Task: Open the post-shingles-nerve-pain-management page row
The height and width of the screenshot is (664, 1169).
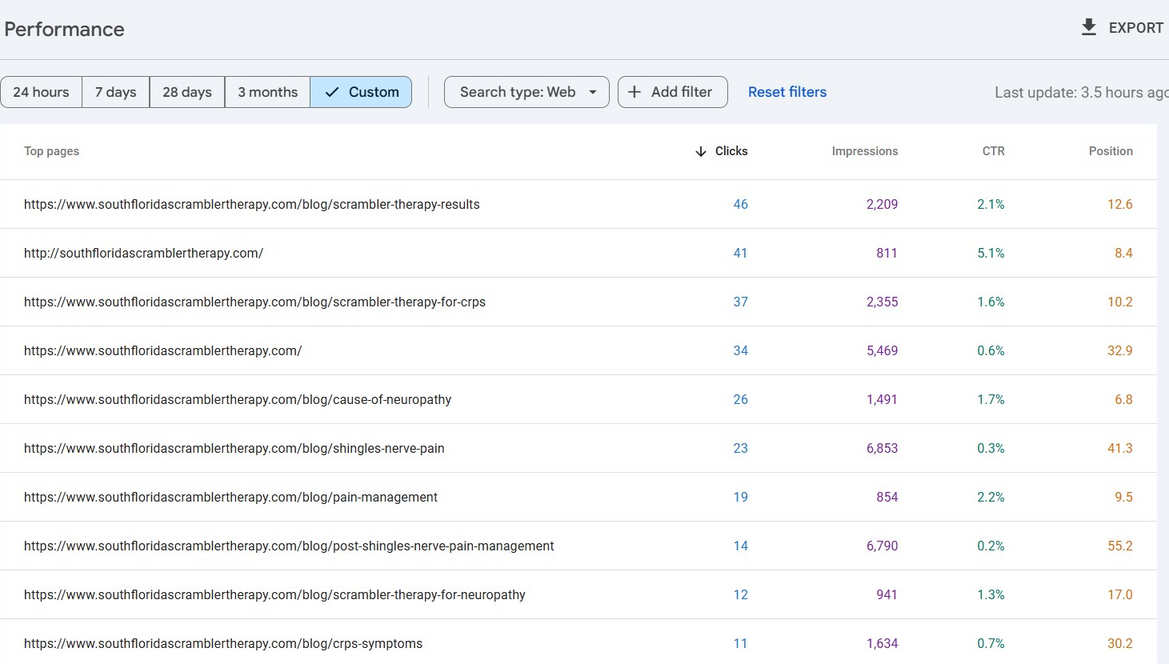Action: 579,546
